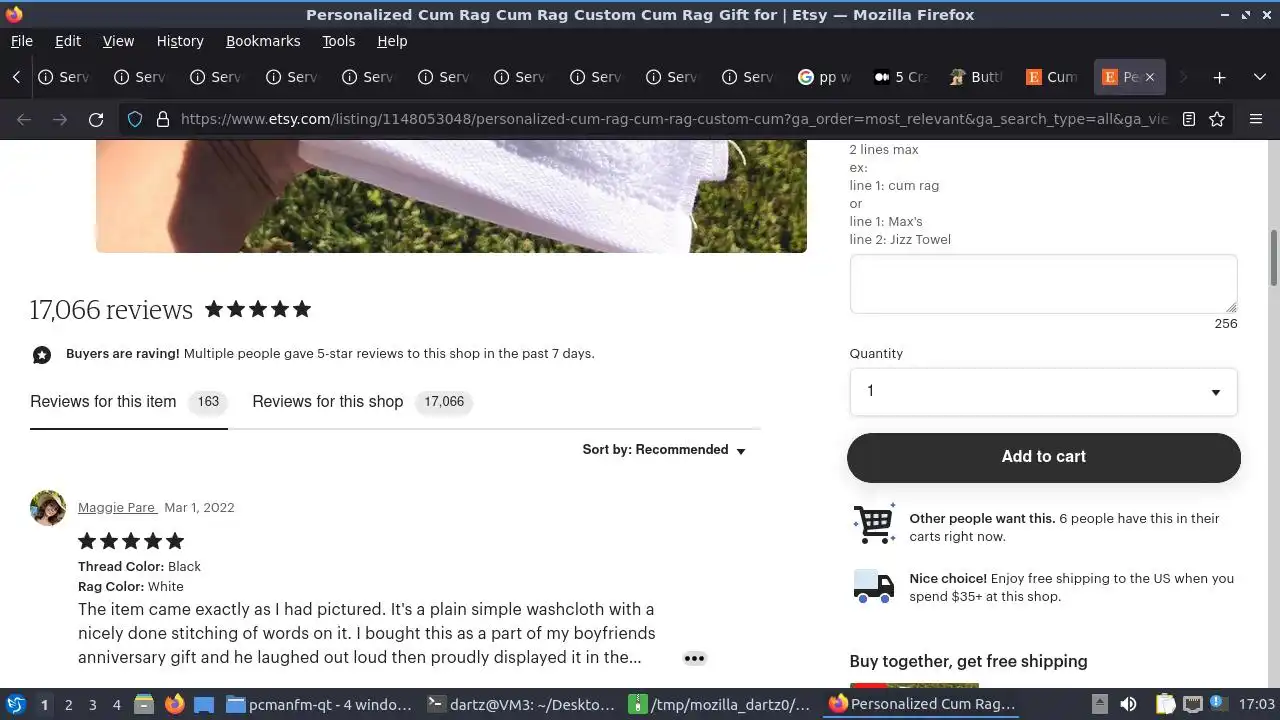1280x720 pixels.
Task: Click the personalization text box
Action: [1043, 284]
